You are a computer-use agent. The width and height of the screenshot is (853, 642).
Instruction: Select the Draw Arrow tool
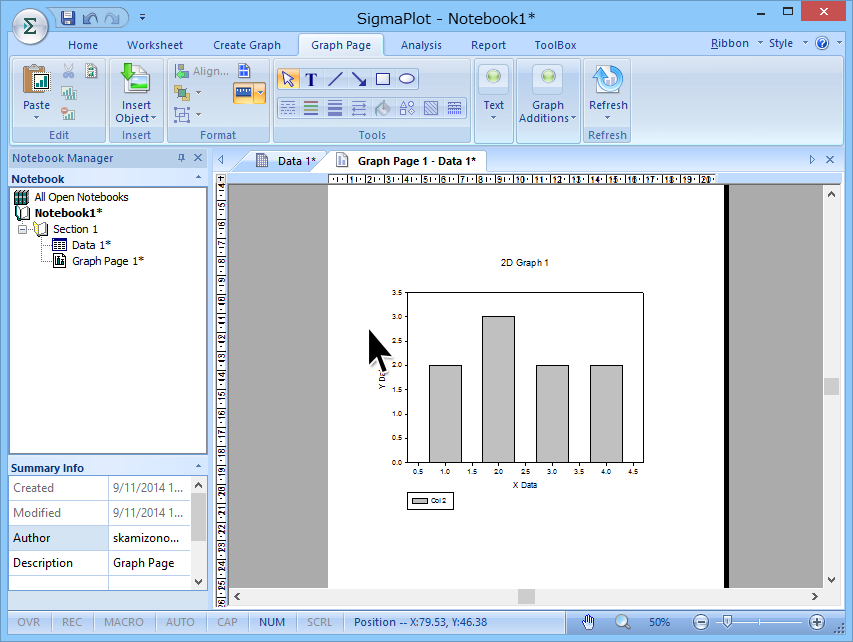point(359,79)
